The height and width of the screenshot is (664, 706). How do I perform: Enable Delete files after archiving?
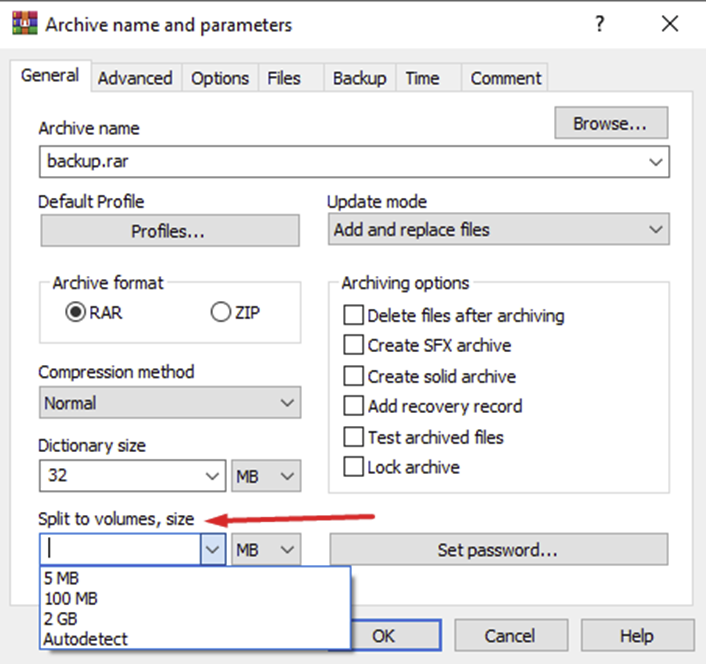(353, 315)
